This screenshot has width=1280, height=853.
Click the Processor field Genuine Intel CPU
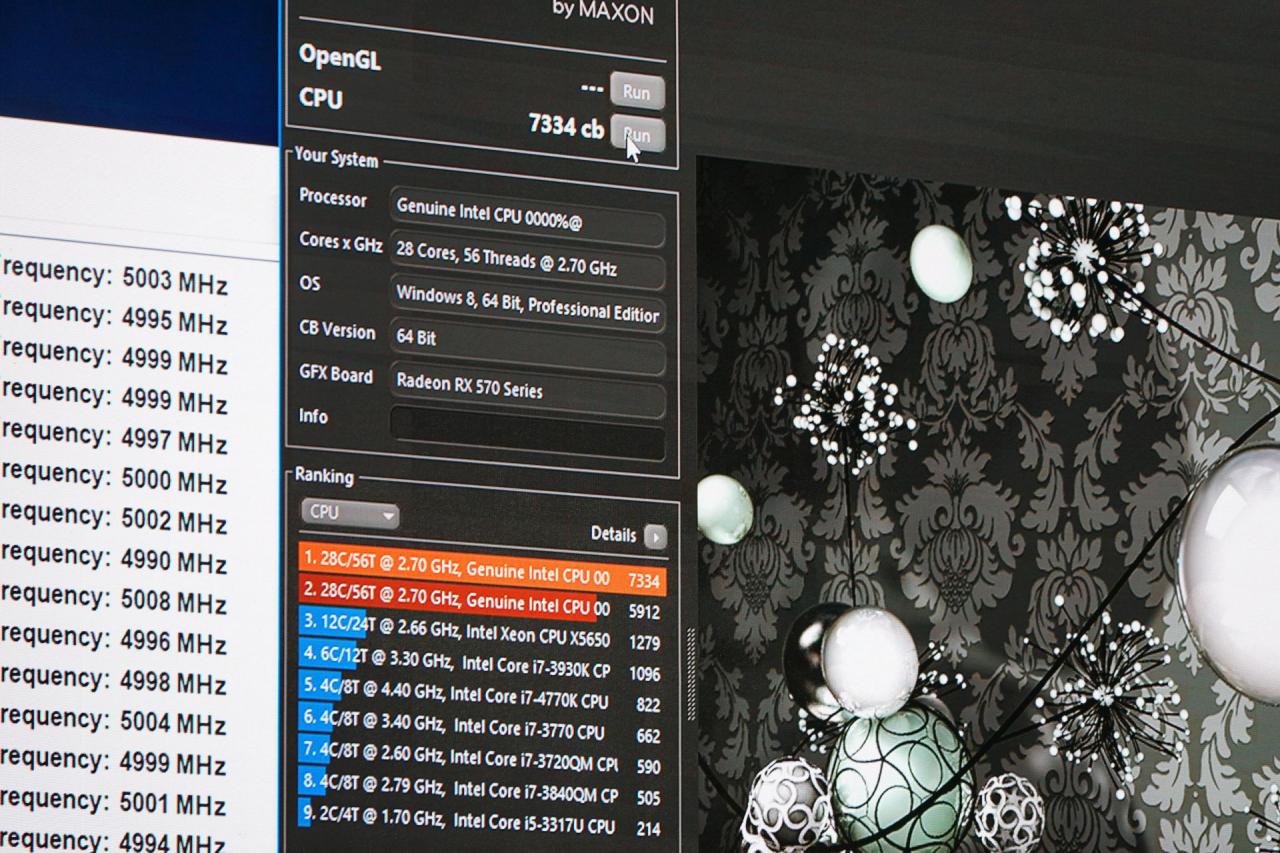(x=527, y=216)
